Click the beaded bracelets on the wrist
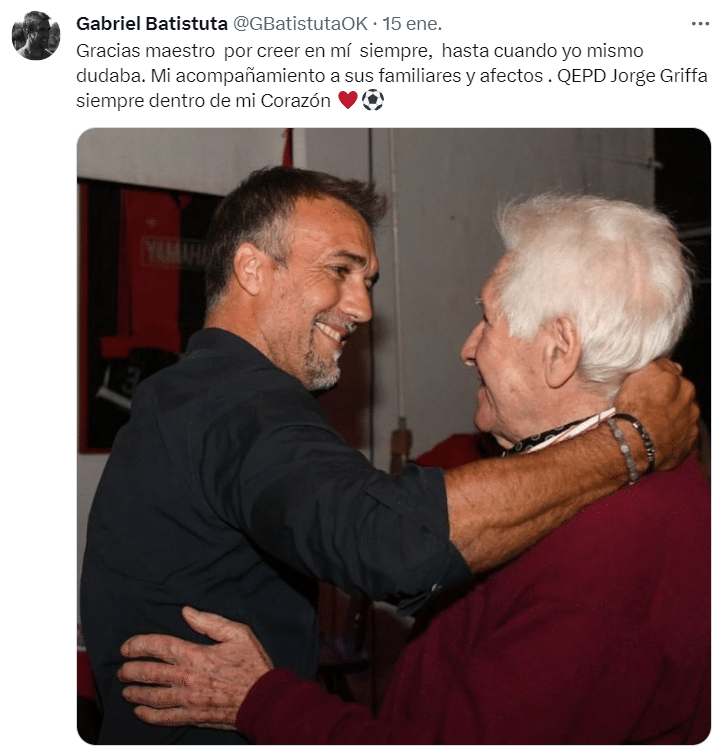 pos(631,447)
